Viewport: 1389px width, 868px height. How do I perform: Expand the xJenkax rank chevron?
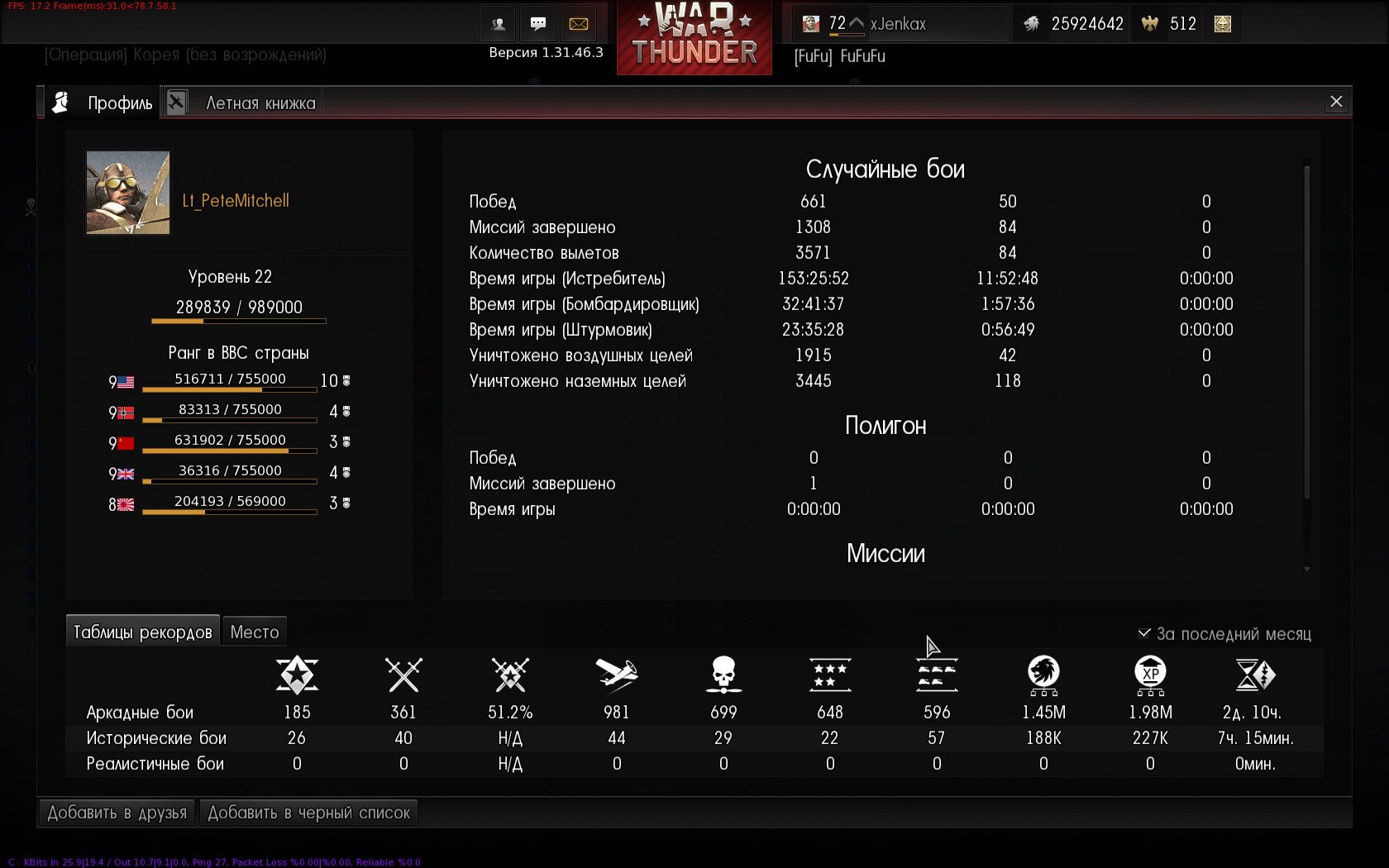[x=857, y=23]
